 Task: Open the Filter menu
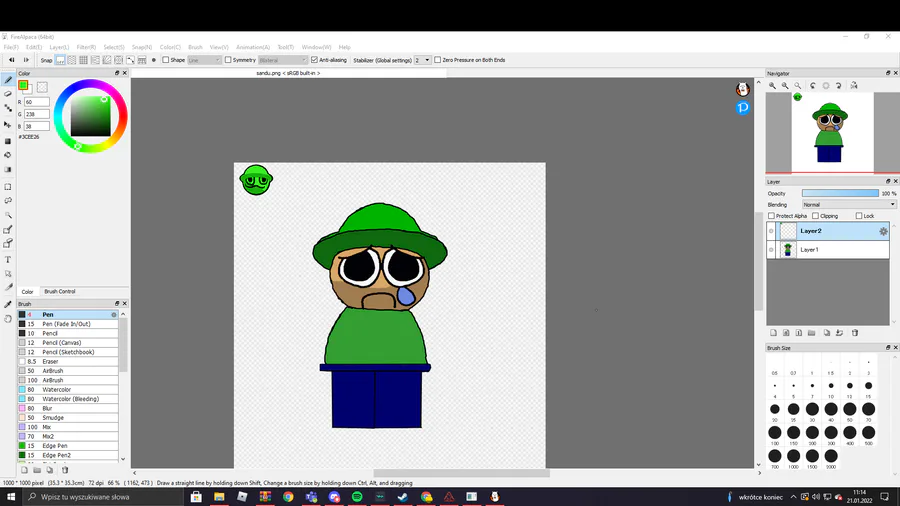[86, 47]
